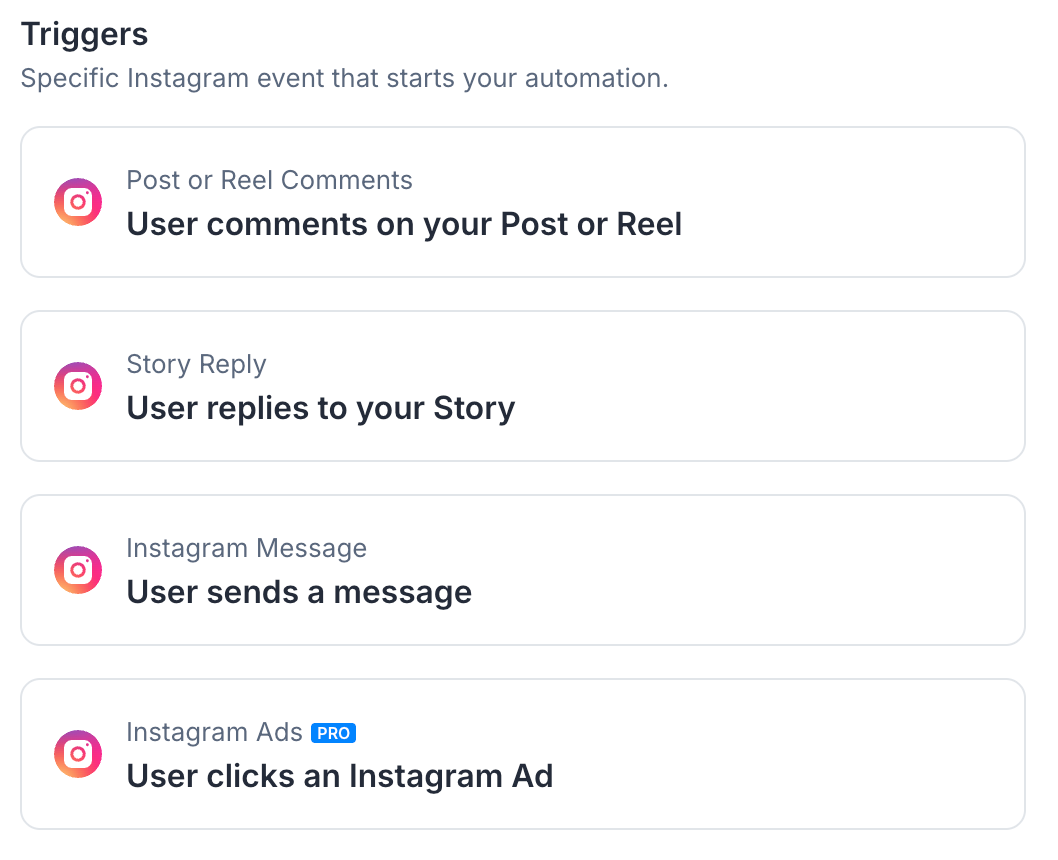Choose 'User sends a message' trigger

click(x=299, y=592)
